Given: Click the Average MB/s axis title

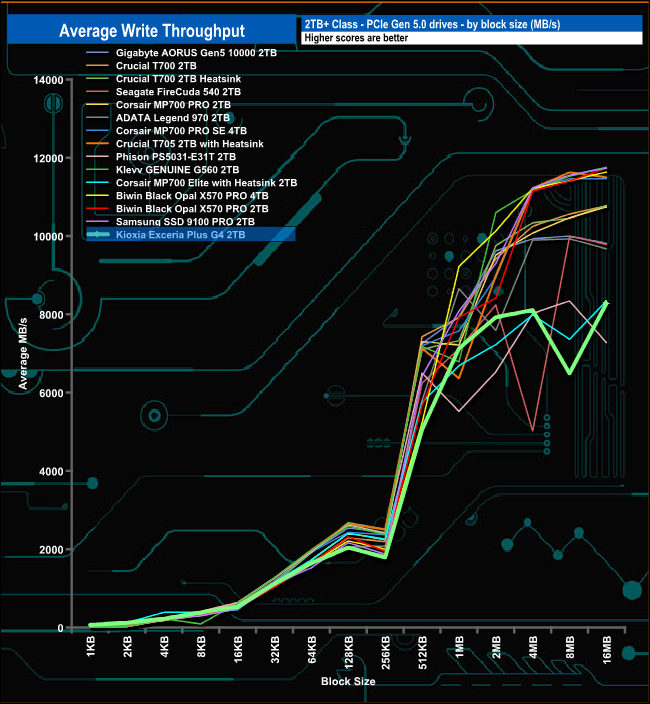Looking at the screenshot, I should 23,353.
